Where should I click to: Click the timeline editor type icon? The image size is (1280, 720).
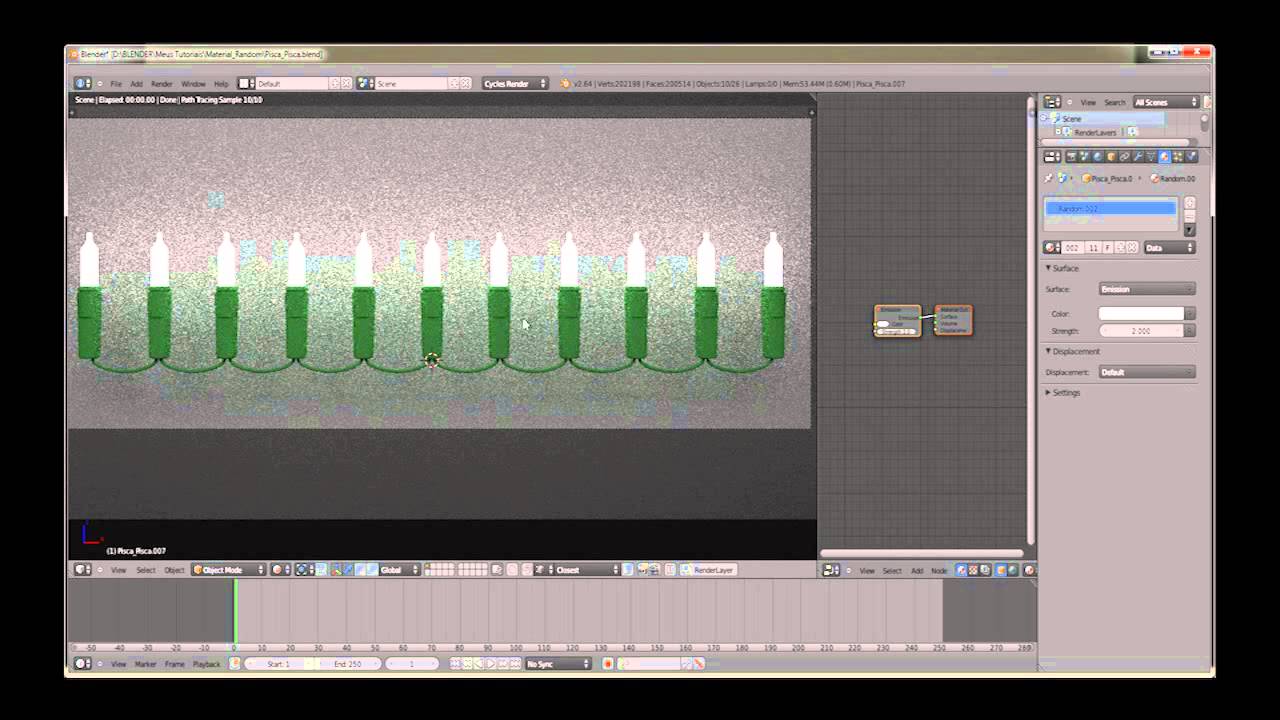82,664
